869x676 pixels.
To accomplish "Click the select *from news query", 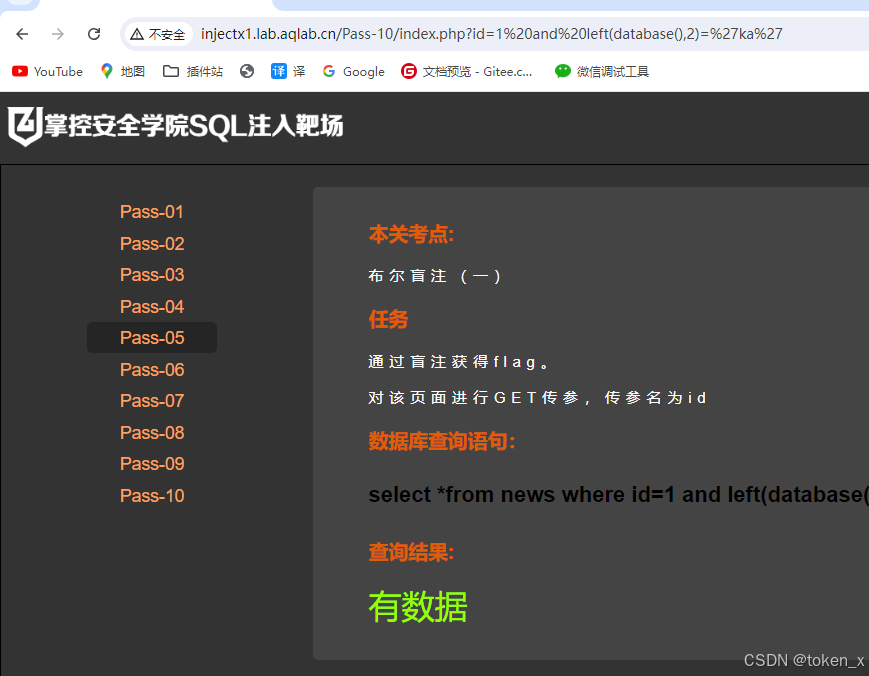I will point(618,494).
